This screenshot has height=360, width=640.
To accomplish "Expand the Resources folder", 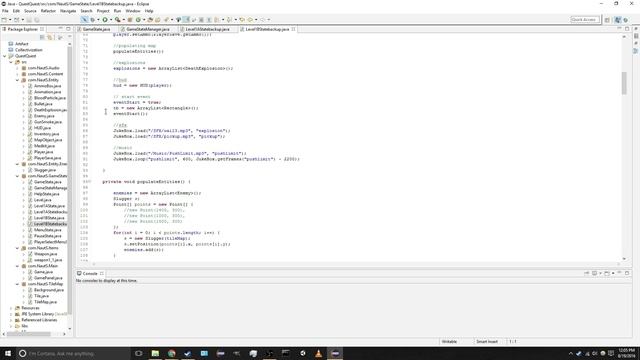I will 11,308.
